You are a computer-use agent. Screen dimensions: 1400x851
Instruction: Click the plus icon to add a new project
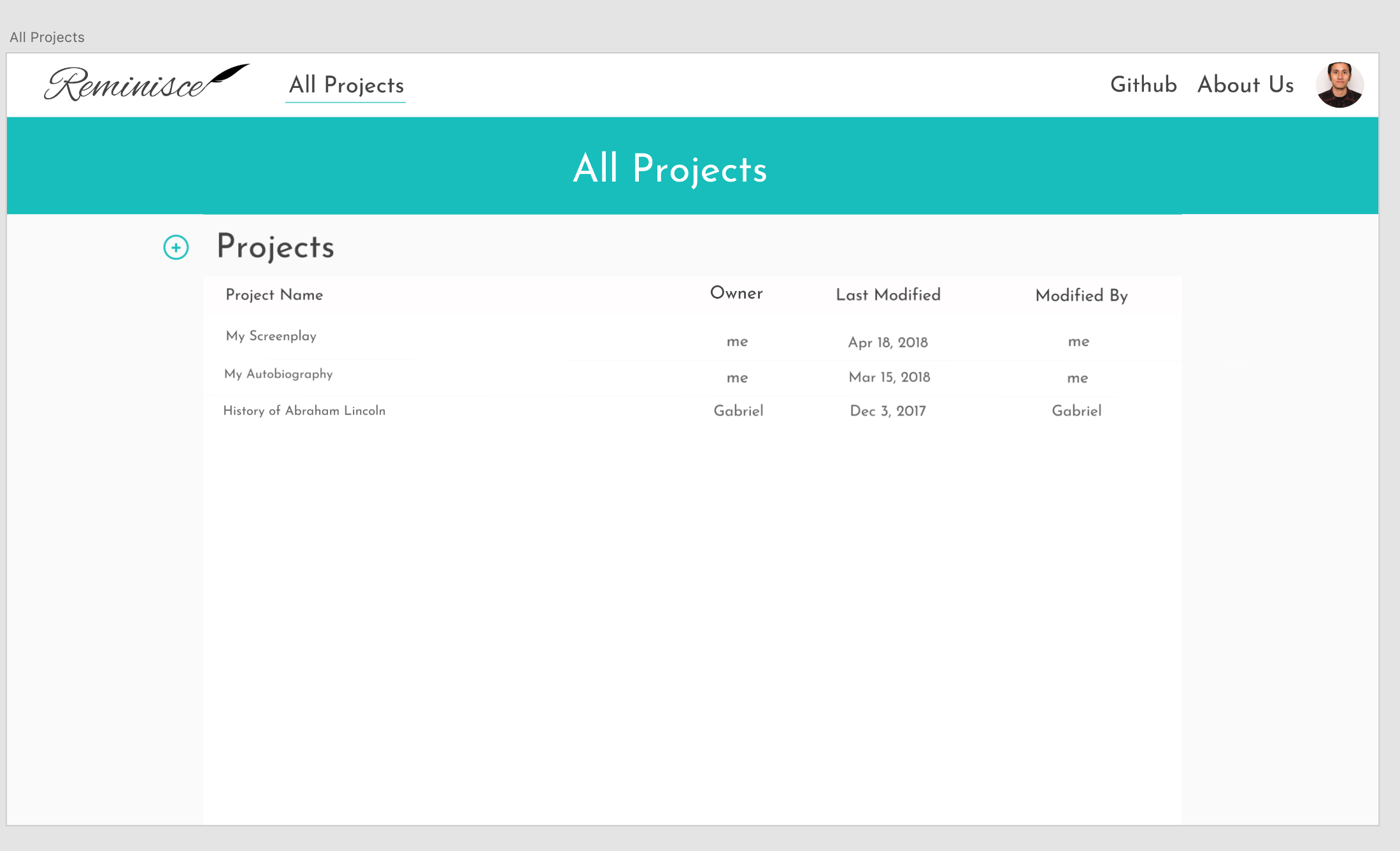176,248
